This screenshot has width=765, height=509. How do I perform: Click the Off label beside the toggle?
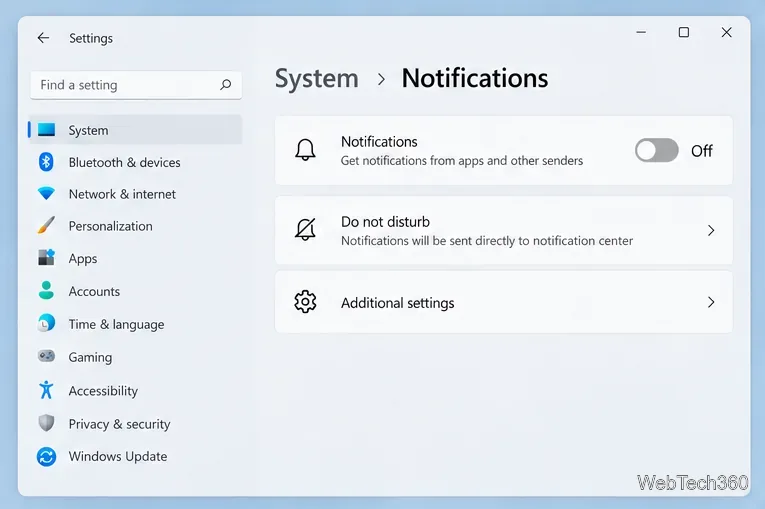[x=702, y=151]
